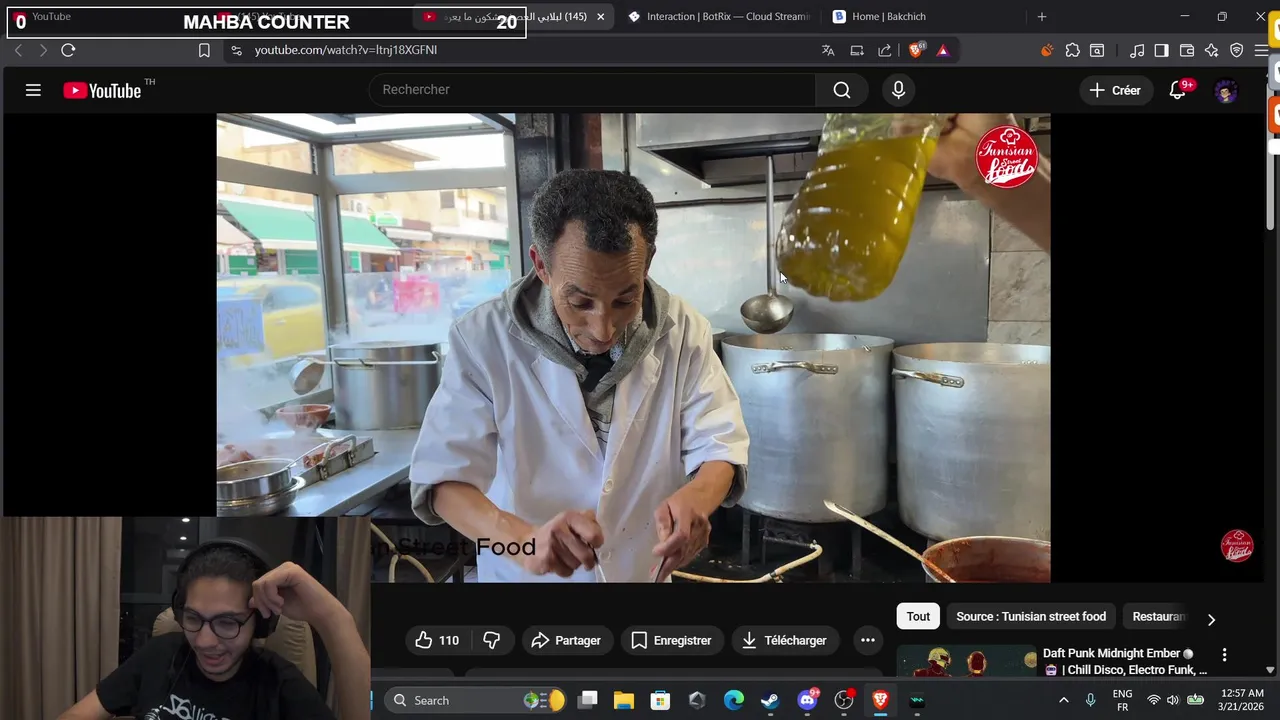Switch to the Interaction | BotRix tab
Image resolution: width=1280 pixels, height=720 pixels.
[717, 17]
